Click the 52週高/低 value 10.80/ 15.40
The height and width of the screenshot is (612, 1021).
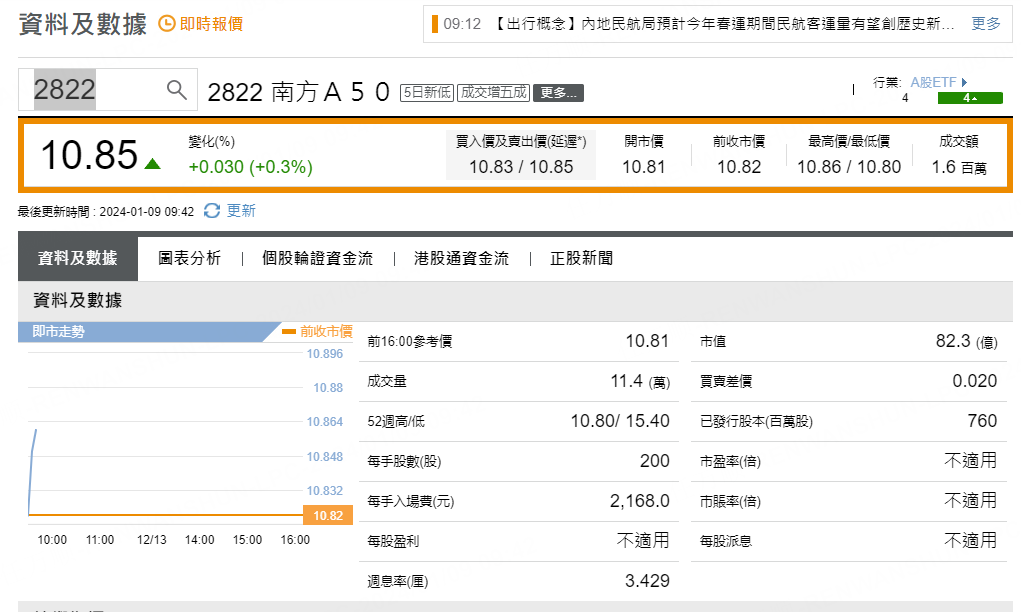620,421
